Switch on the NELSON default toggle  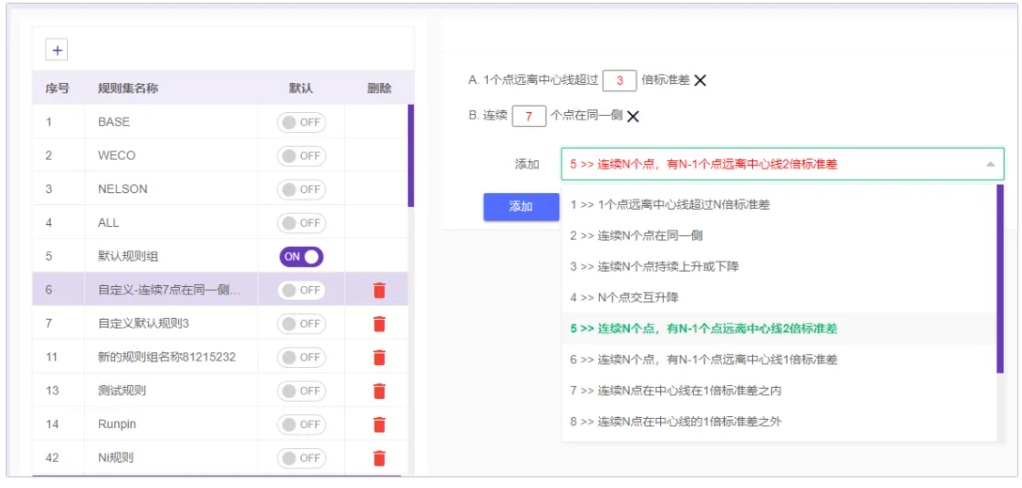[x=301, y=189]
